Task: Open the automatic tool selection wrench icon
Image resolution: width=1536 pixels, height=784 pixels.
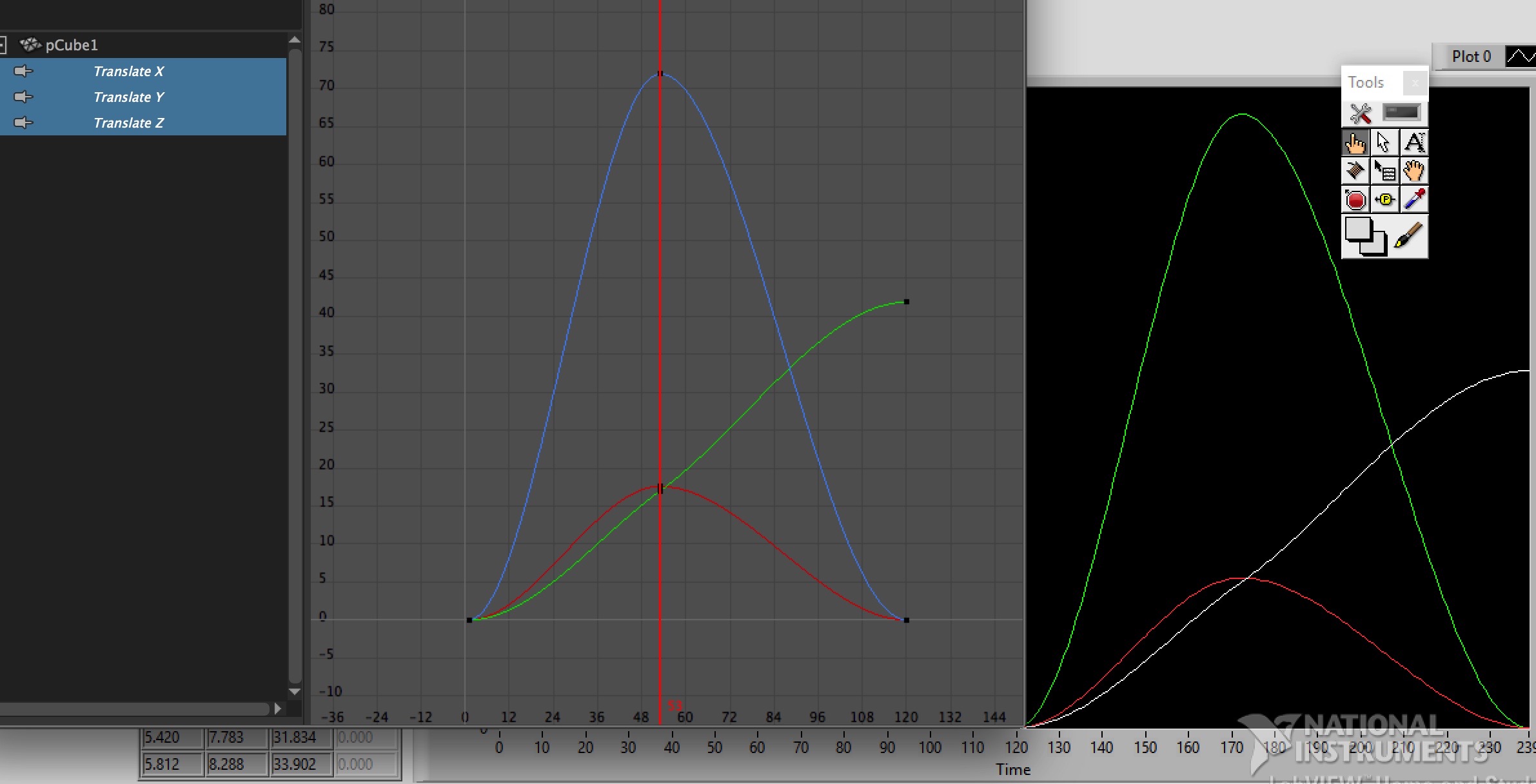Action: [x=1361, y=113]
